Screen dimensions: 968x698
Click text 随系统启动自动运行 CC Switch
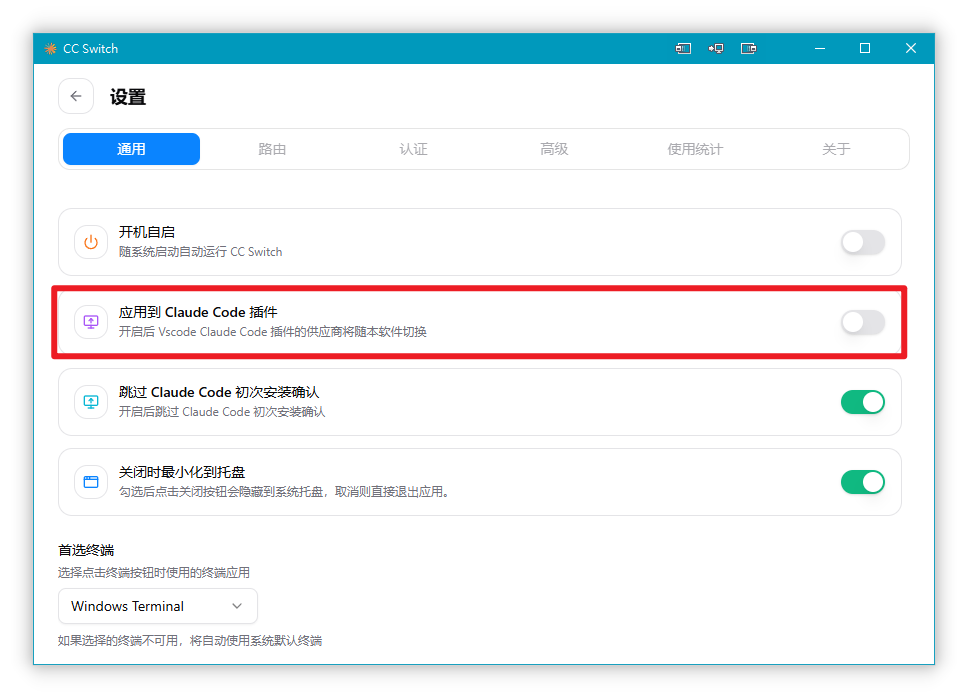pyautogui.click(x=201, y=252)
